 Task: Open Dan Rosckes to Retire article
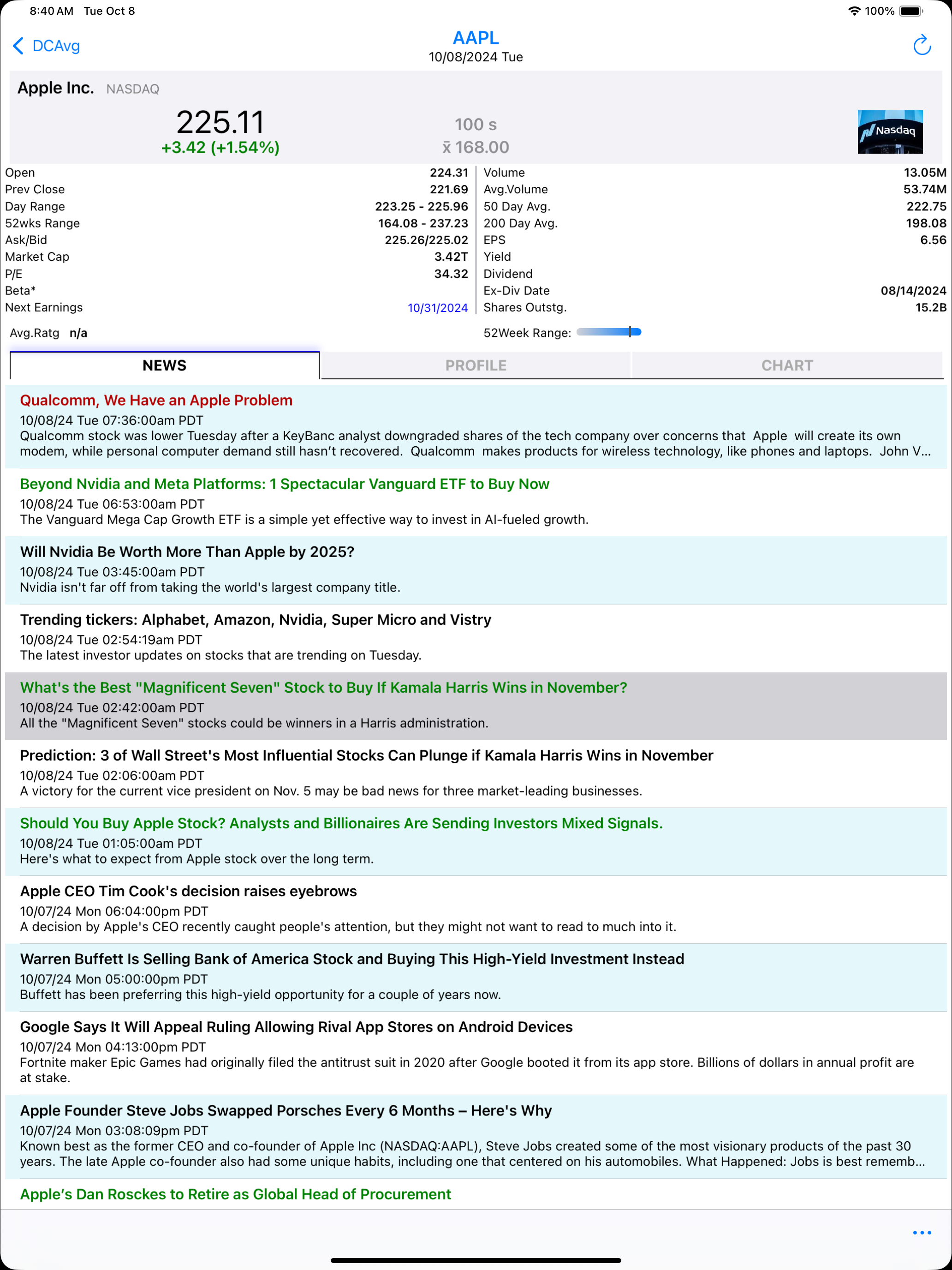(476, 1194)
